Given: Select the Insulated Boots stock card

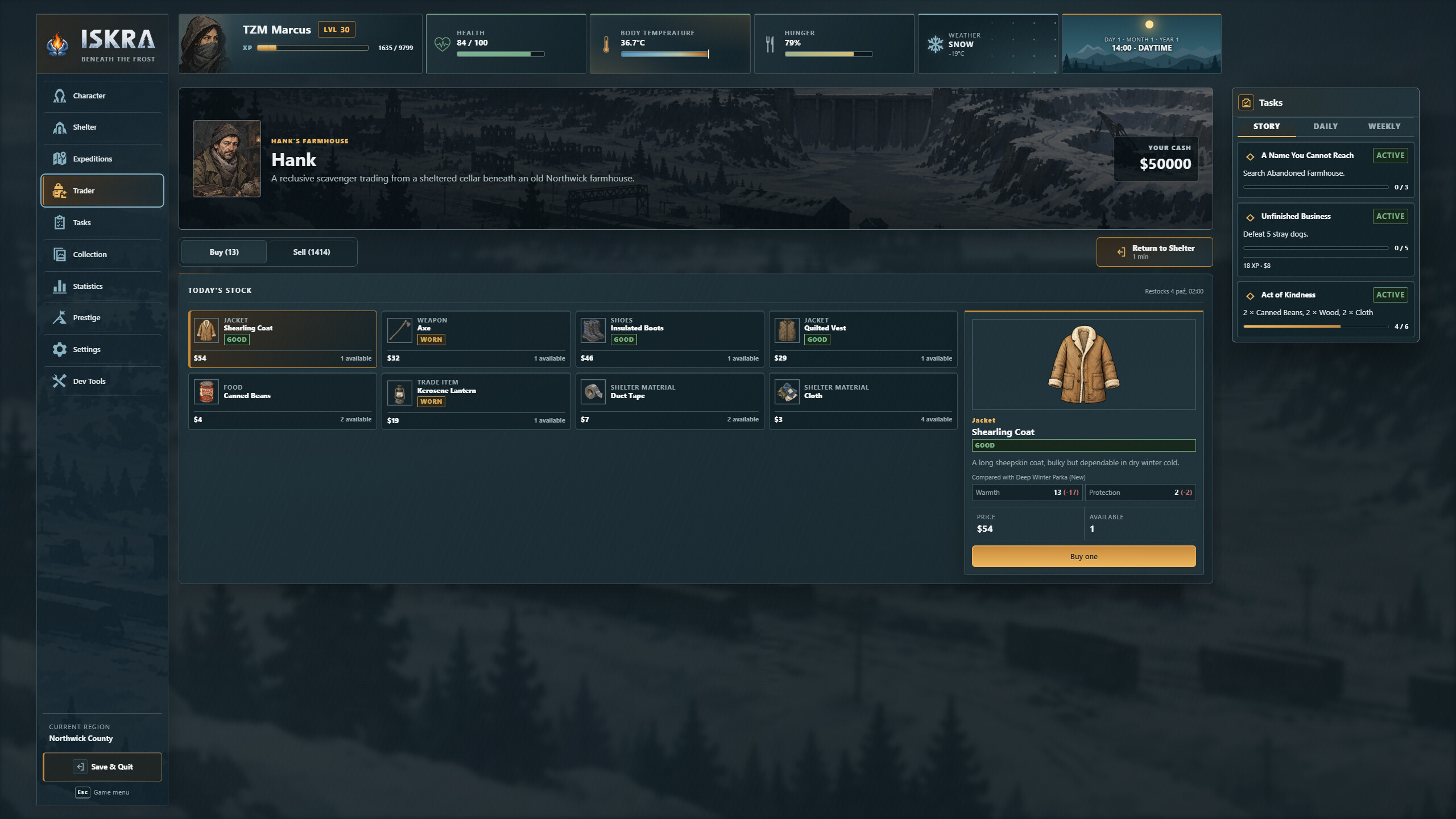Looking at the screenshot, I should coord(669,339).
